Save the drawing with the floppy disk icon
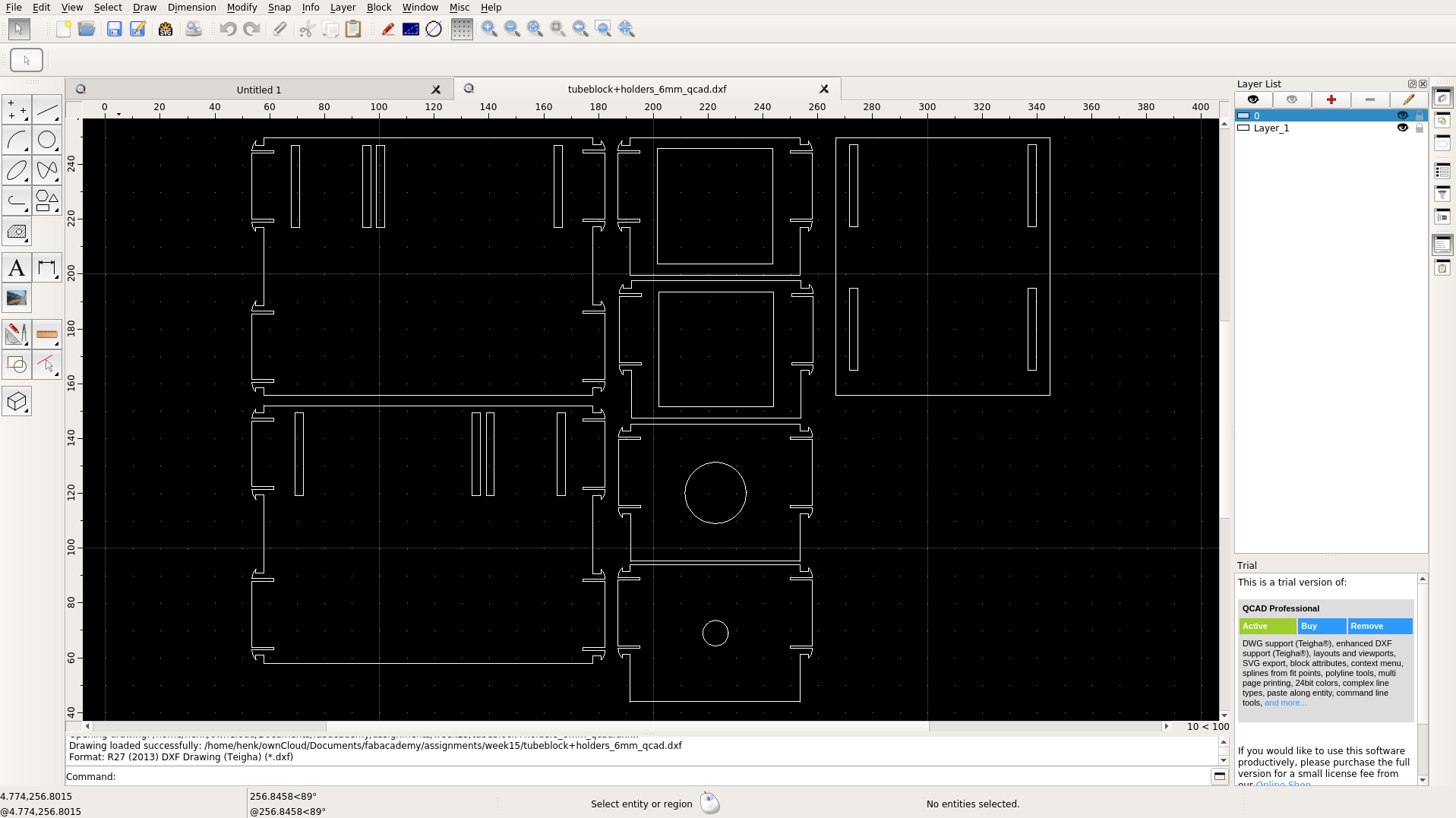 [x=114, y=29]
